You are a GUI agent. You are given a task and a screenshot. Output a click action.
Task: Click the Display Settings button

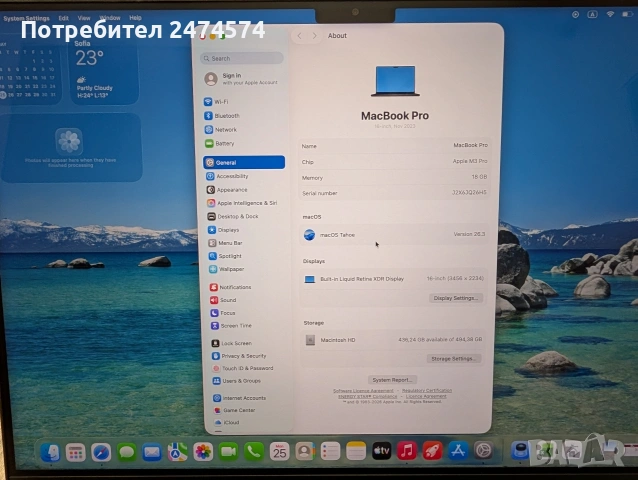(x=456, y=298)
